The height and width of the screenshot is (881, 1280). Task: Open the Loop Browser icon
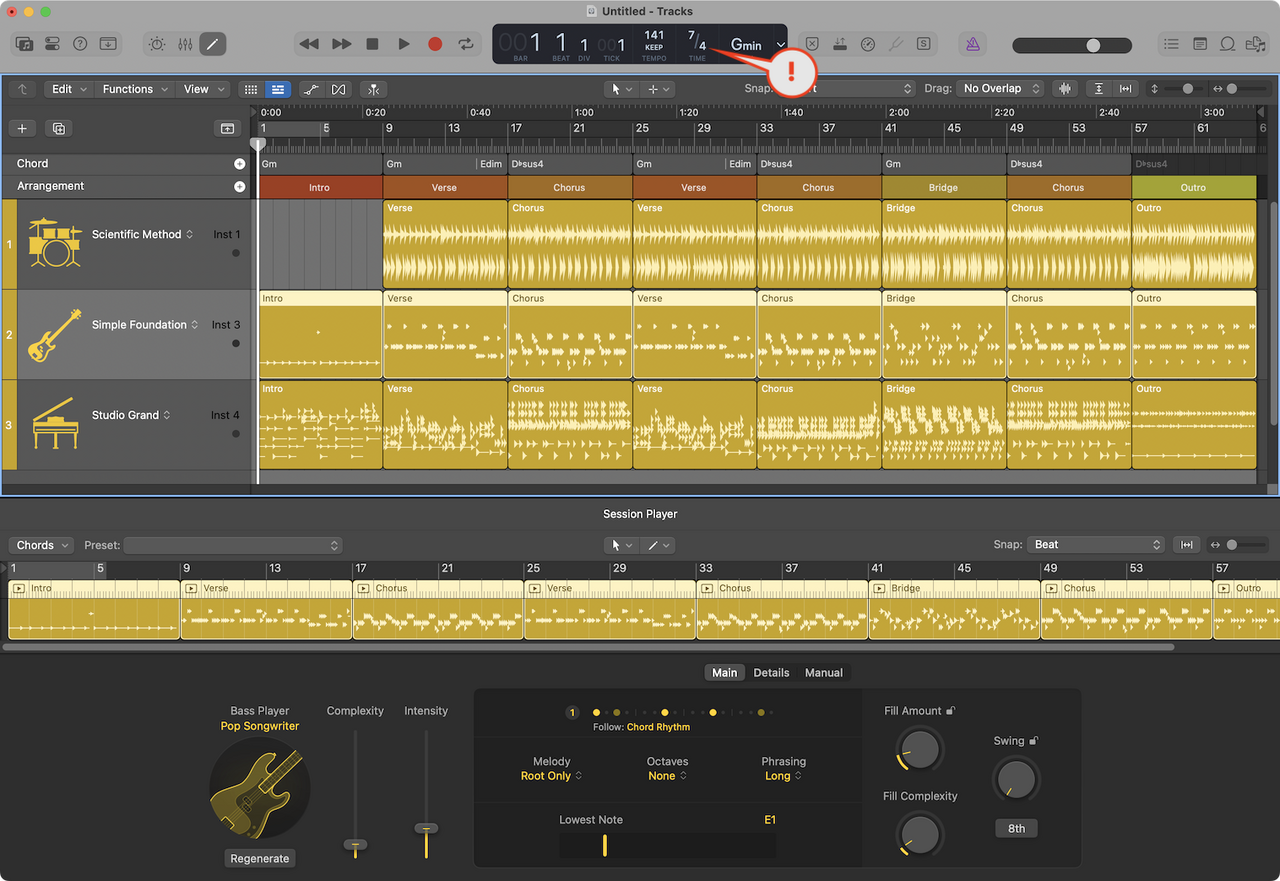pyautogui.click(x=1227, y=44)
